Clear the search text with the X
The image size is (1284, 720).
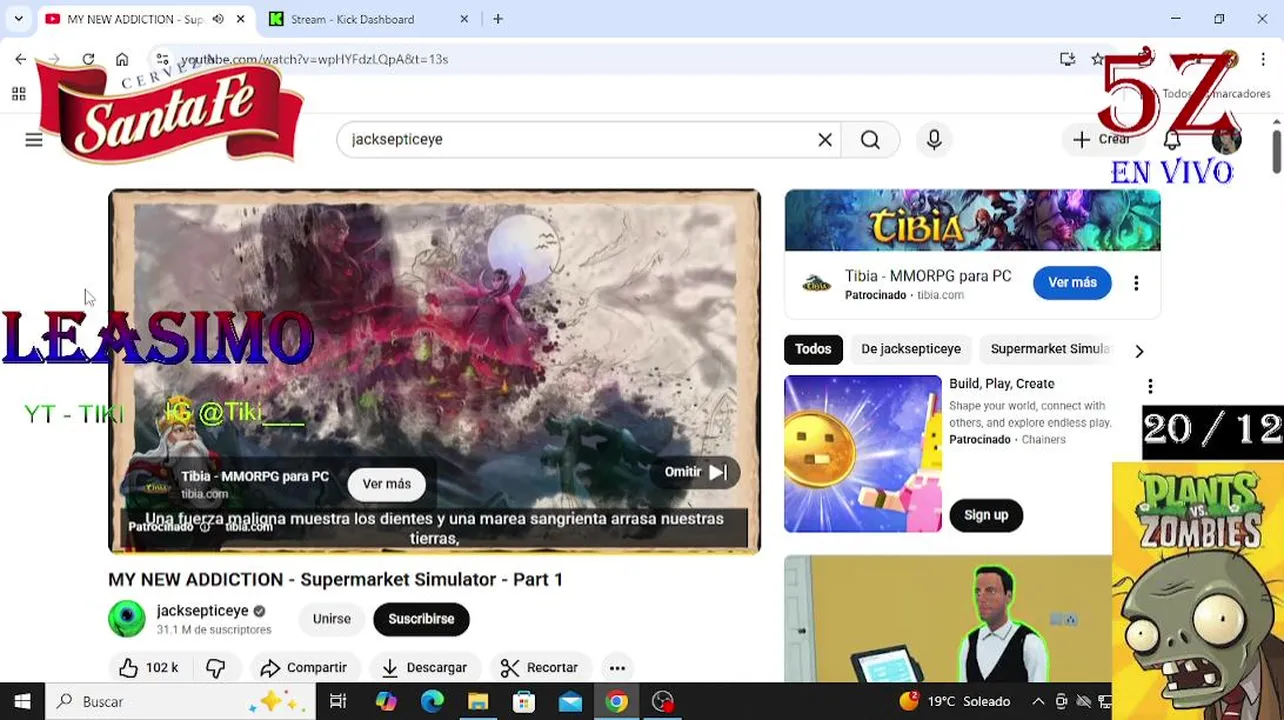(x=825, y=140)
